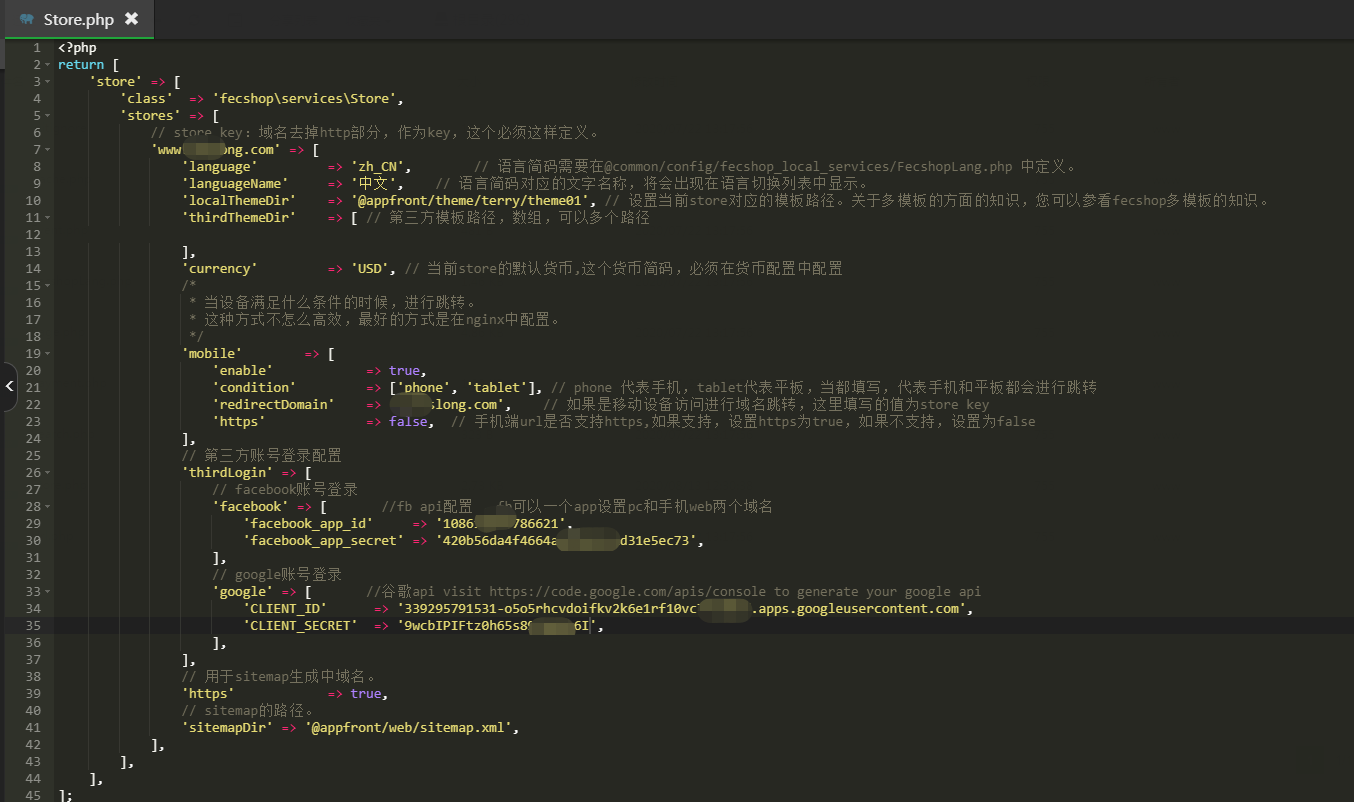The image size is (1354, 802).
Task: Click the PHP file icon on Store.php tab
Action: pos(27,19)
